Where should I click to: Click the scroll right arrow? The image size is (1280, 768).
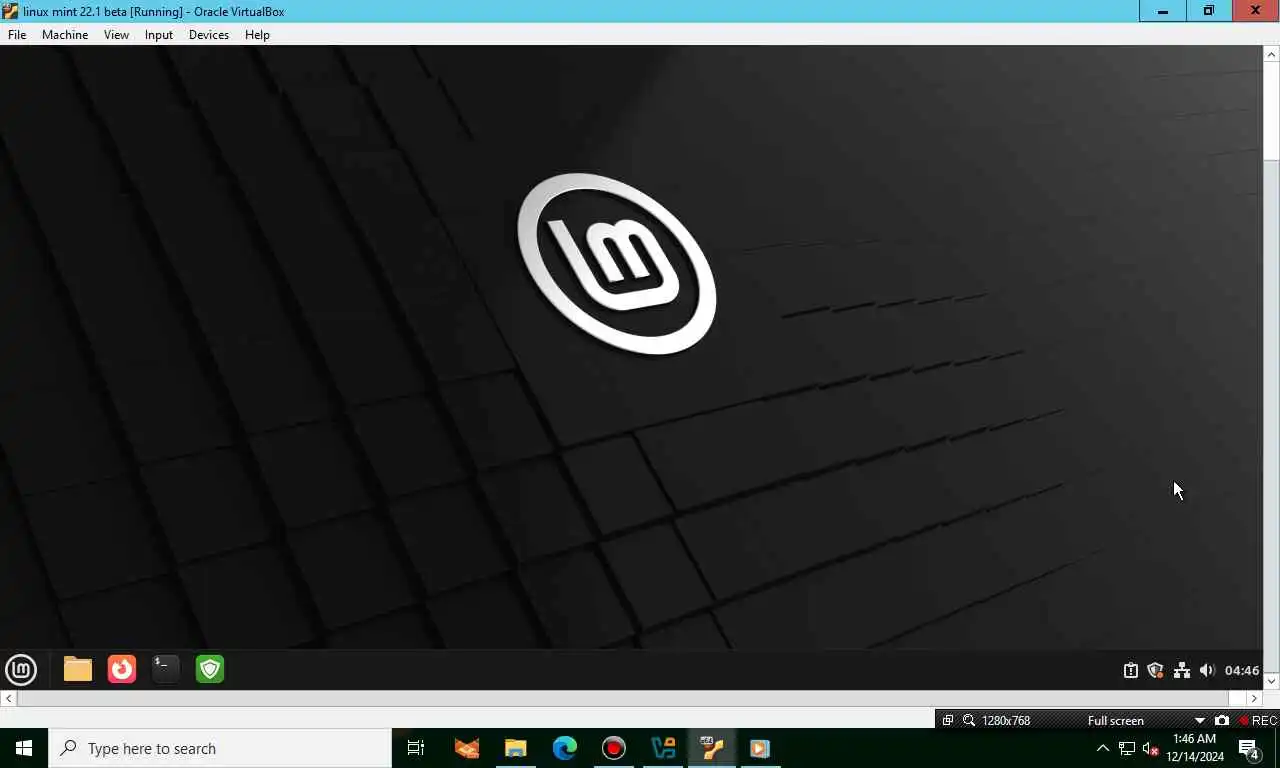1254,698
